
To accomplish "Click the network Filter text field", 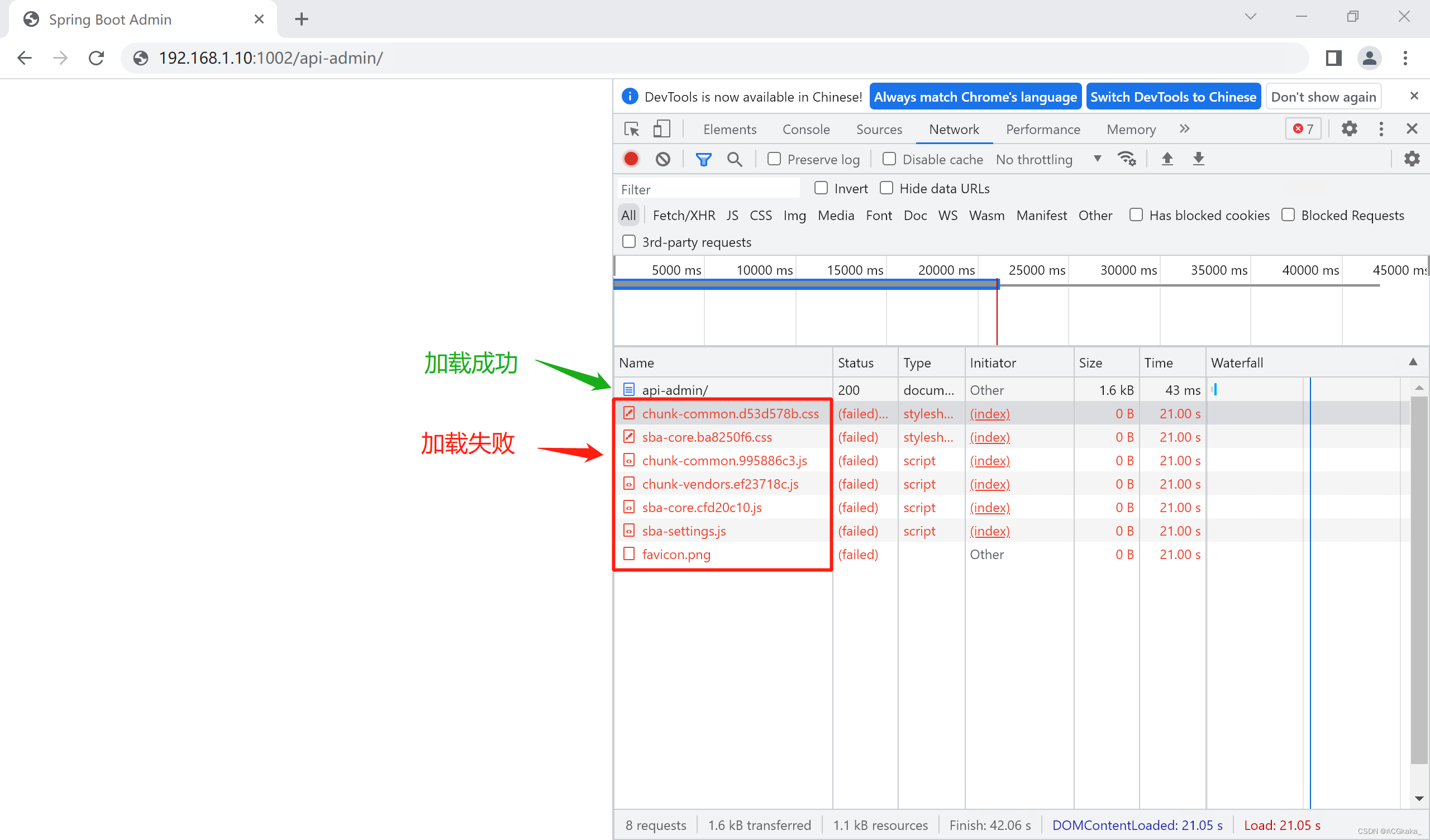I will (709, 189).
